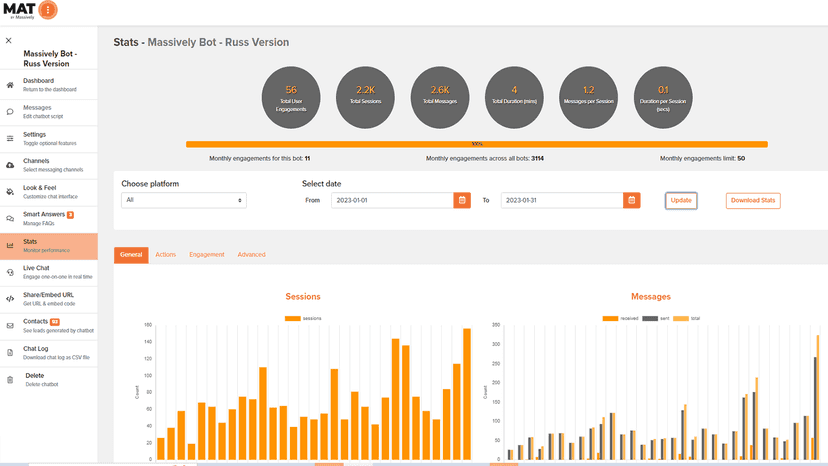
Task: Toggle received legend in Messages chart
Action: pyautogui.click(x=620, y=318)
